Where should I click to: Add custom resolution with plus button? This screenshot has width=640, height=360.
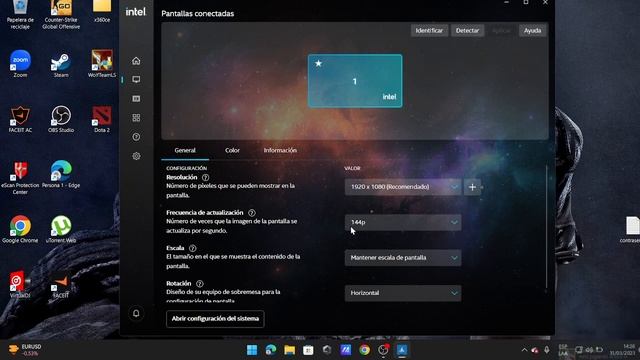(x=472, y=187)
